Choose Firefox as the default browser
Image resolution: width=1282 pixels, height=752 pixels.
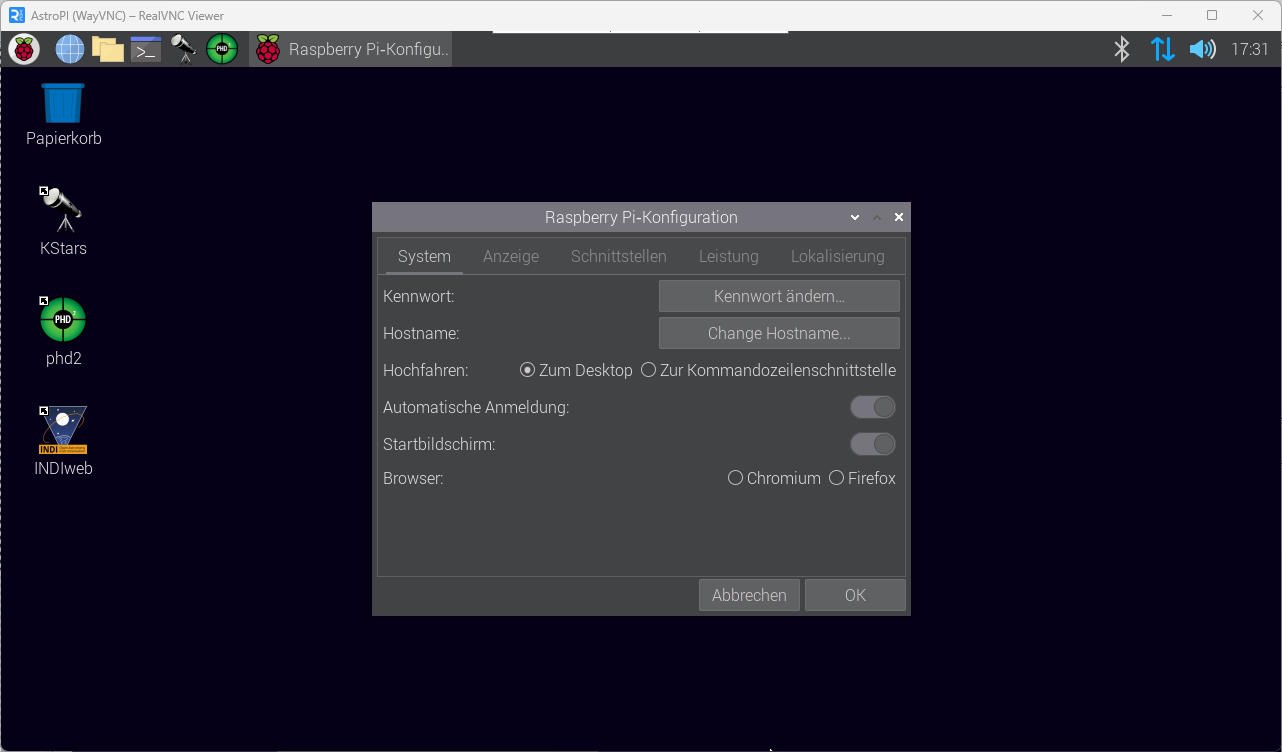[837, 478]
